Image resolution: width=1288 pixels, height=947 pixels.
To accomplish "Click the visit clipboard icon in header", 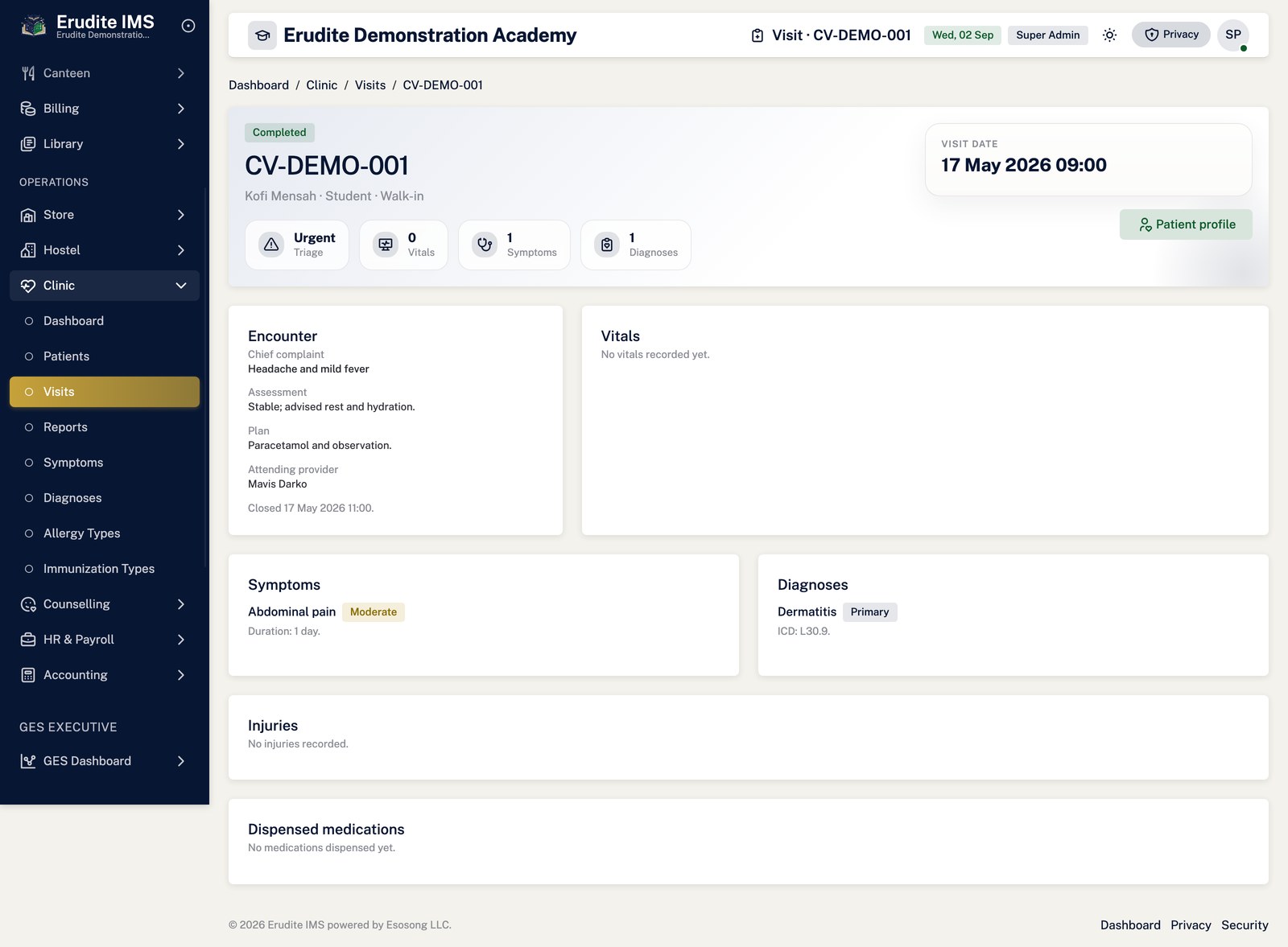I will tap(758, 35).
